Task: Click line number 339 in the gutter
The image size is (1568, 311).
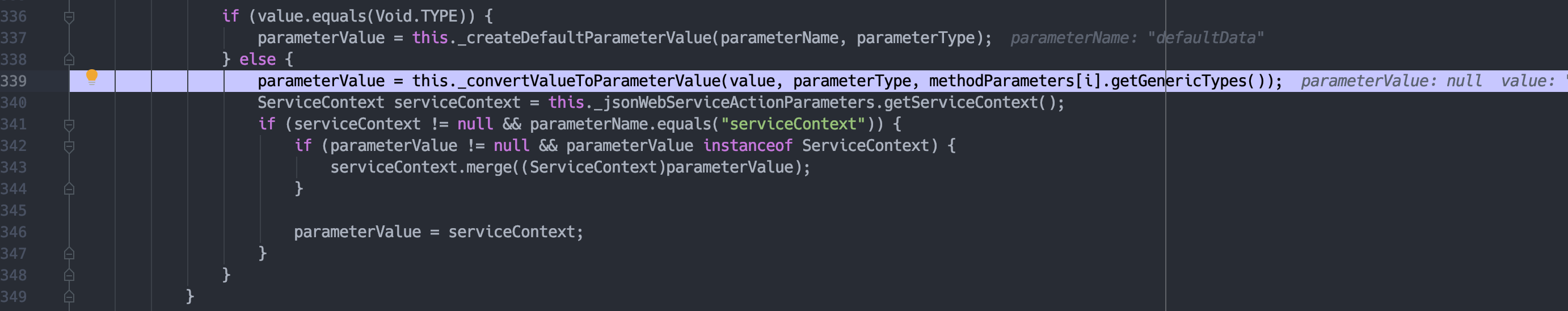Action: click(14, 82)
